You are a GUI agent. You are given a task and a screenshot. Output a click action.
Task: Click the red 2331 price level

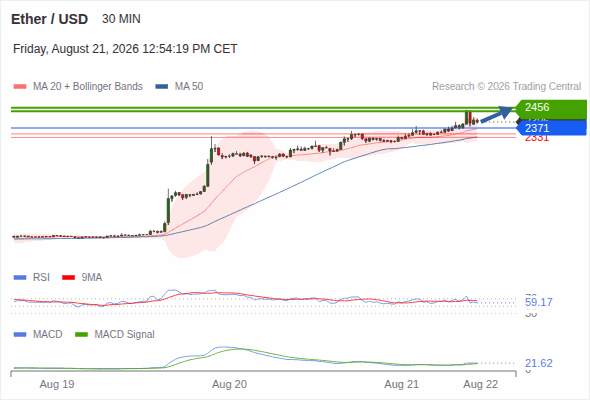[x=537, y=138]
